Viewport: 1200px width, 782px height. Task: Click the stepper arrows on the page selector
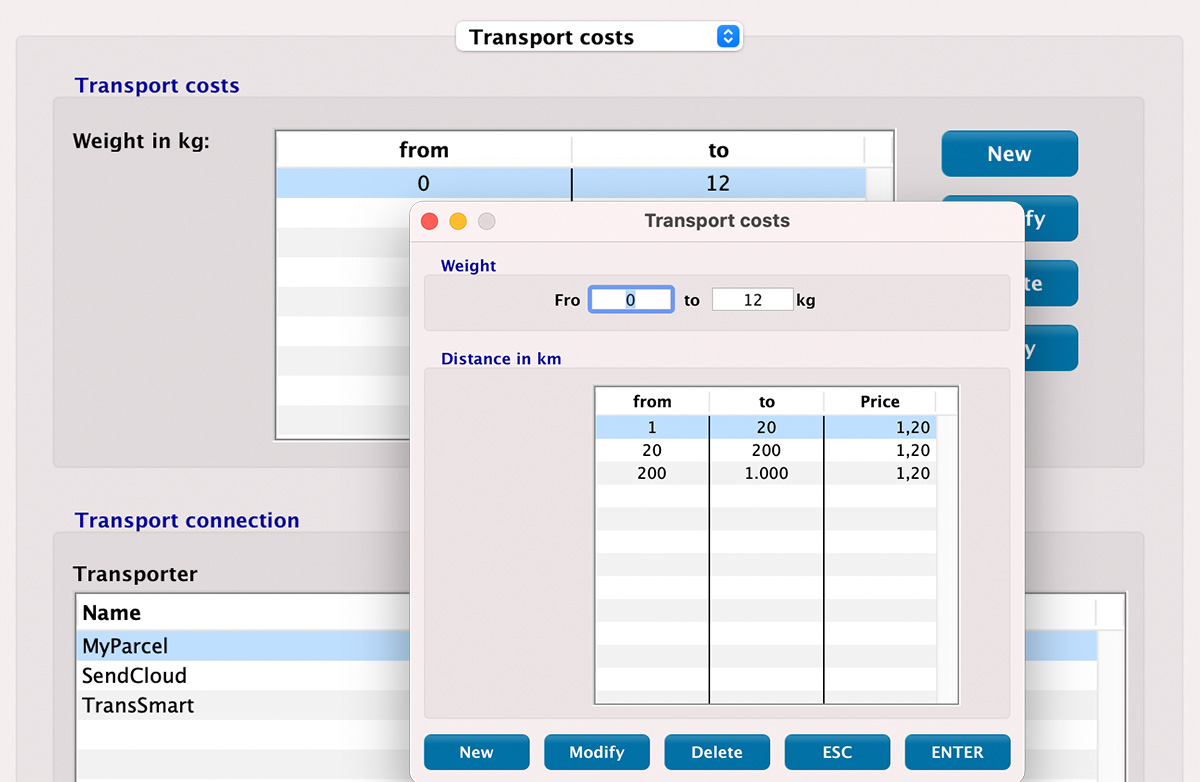click(x=728, y=36)
